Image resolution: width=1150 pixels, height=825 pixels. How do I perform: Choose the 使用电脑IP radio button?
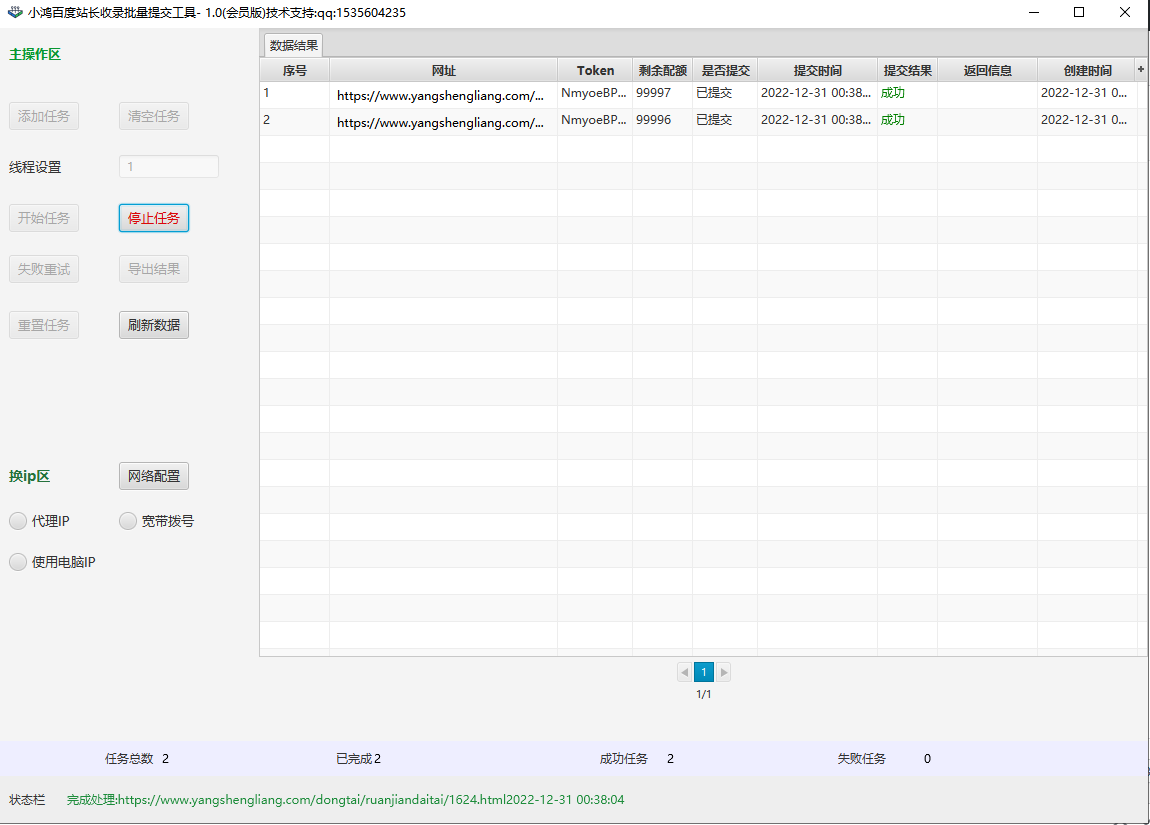pos(18,562)
